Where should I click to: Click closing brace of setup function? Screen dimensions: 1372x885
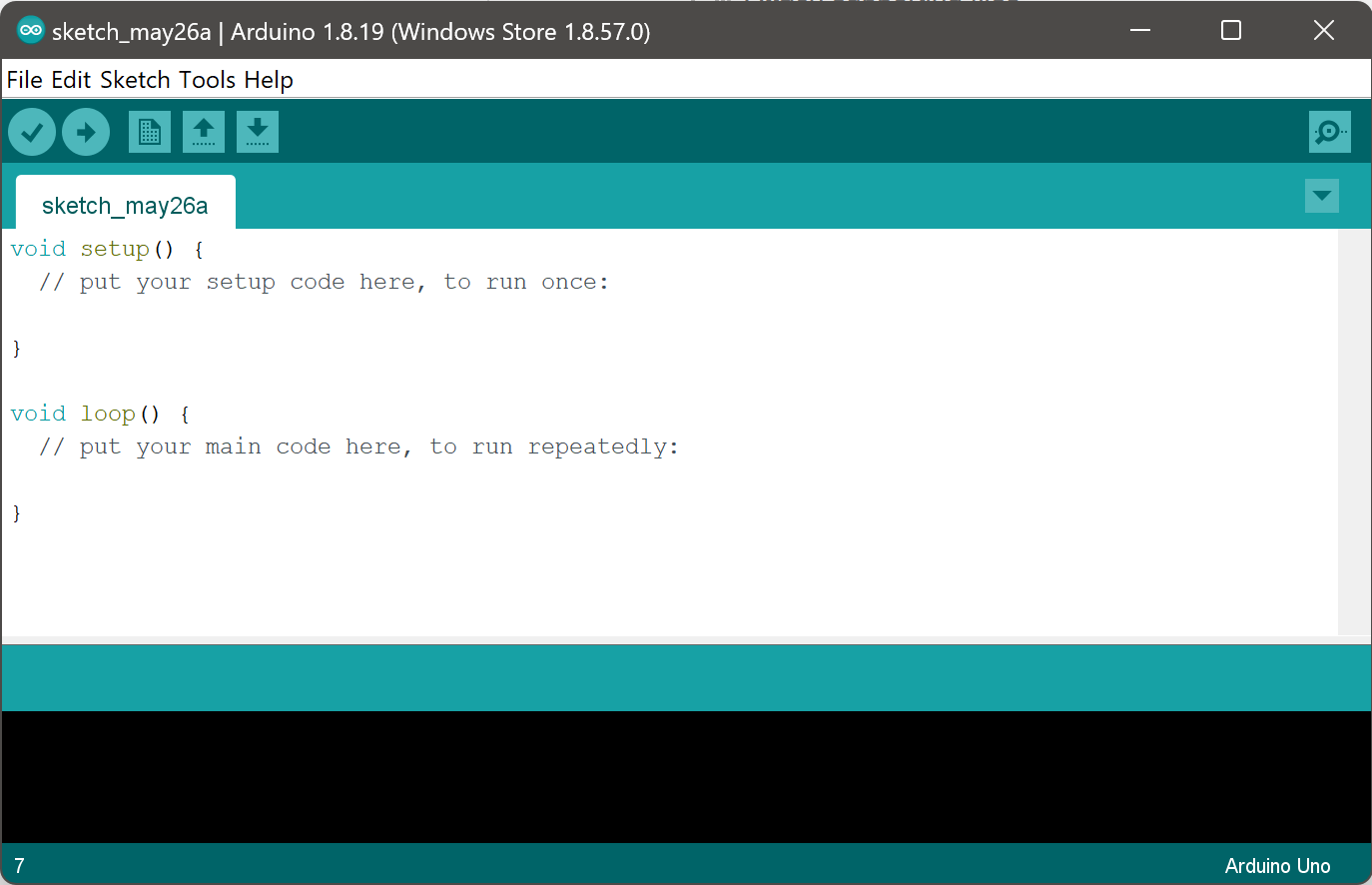coord(16,349)
